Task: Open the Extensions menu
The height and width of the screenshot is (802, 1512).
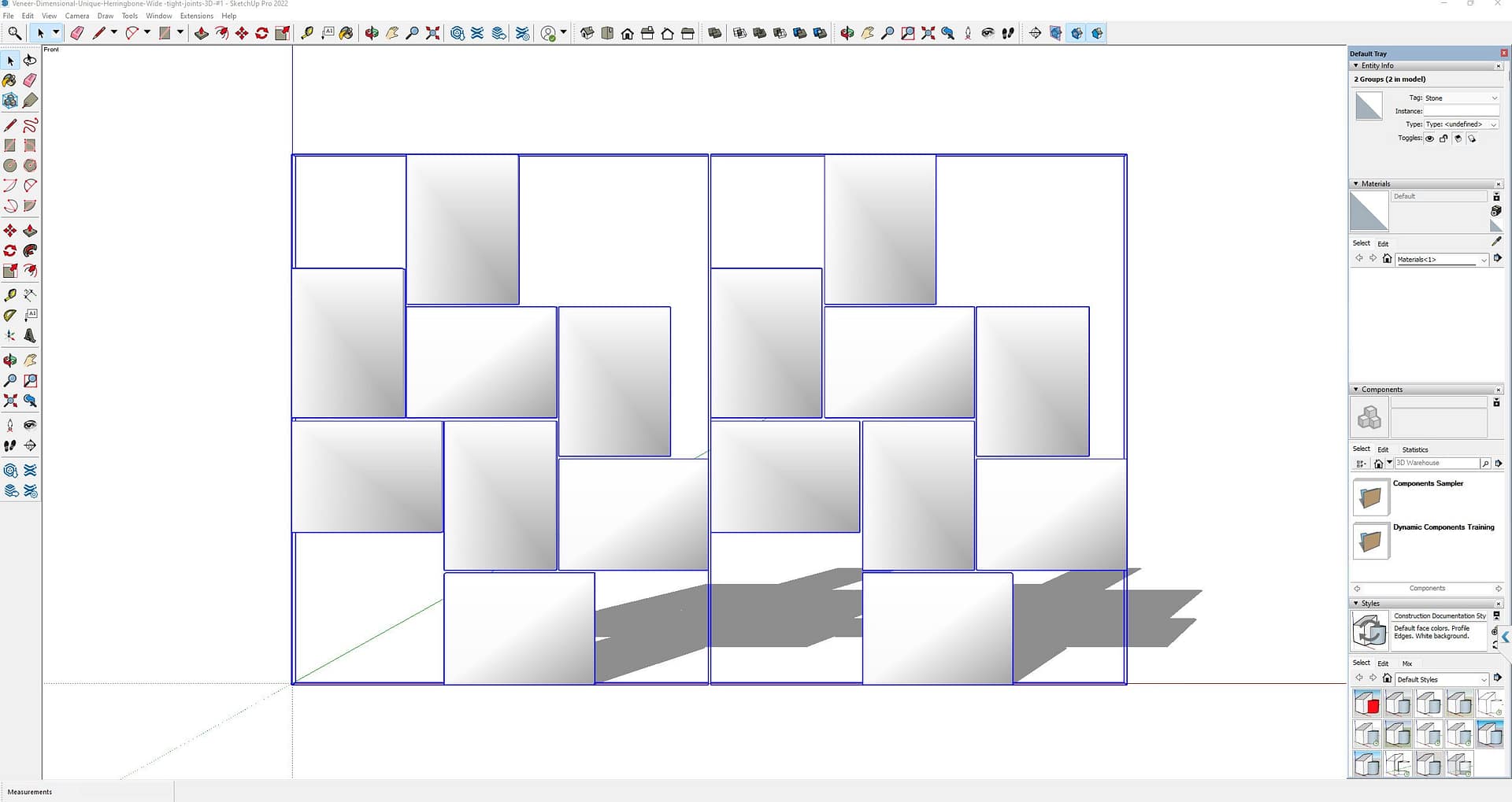Action: click(x=196, y=16)
